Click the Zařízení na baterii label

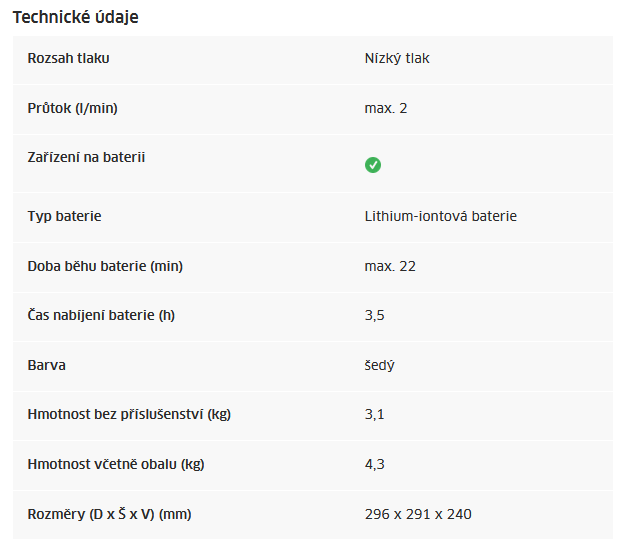tap(86, 157)
